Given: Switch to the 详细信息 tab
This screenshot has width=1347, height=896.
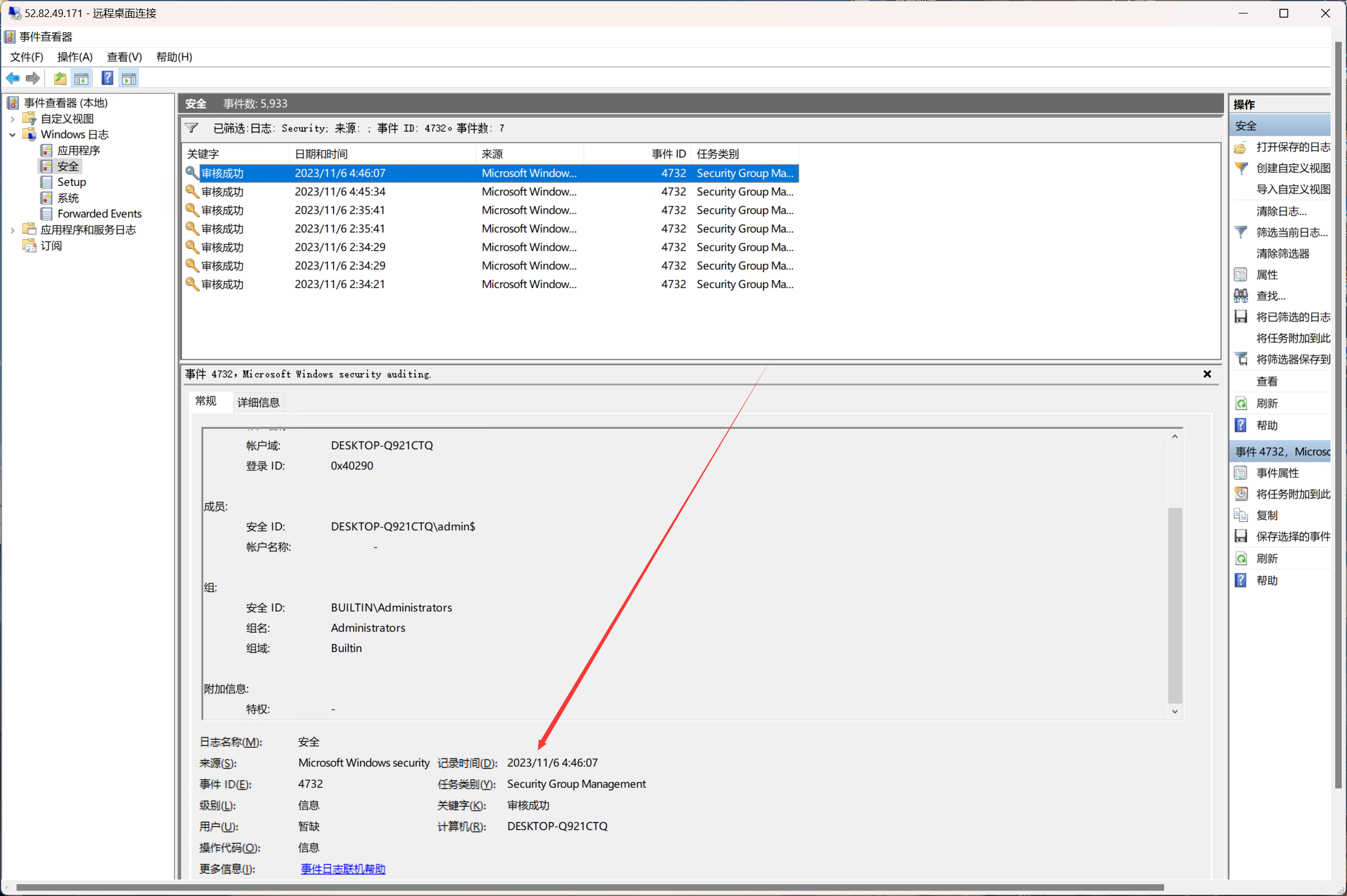Looking at the screenshot, I should pos(258,402).
